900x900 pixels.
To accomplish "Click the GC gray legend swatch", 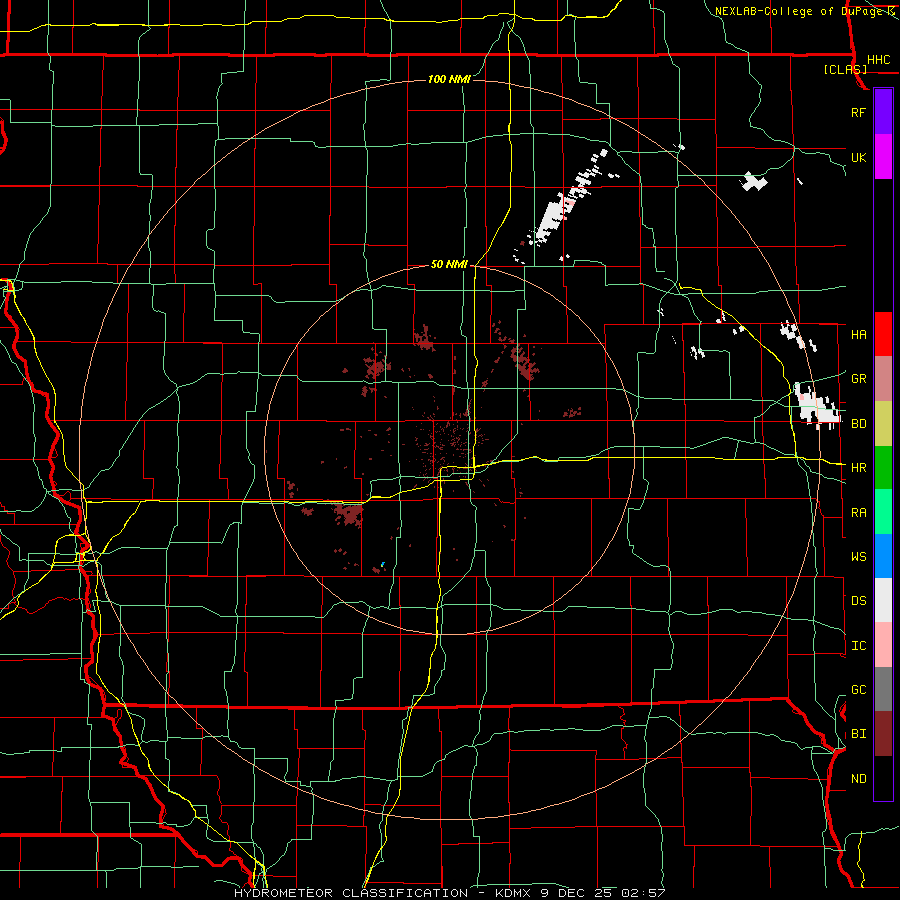I will click(883, 689).
